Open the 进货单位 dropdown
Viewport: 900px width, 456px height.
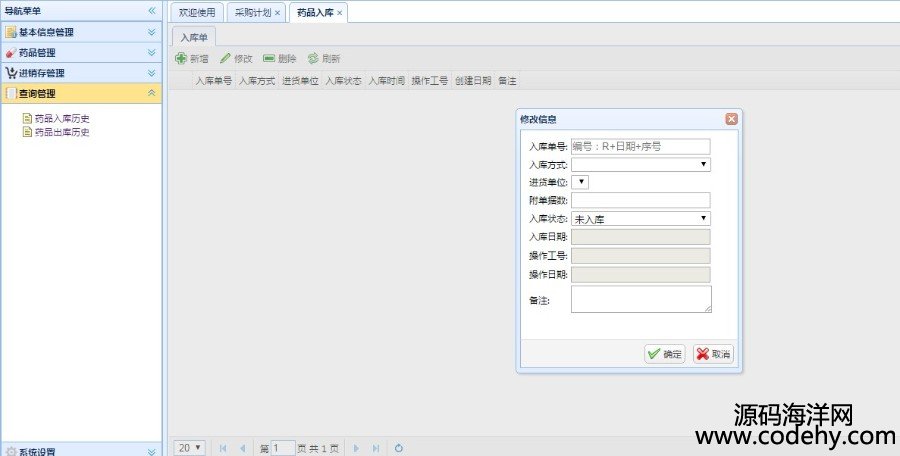[582, 182]
